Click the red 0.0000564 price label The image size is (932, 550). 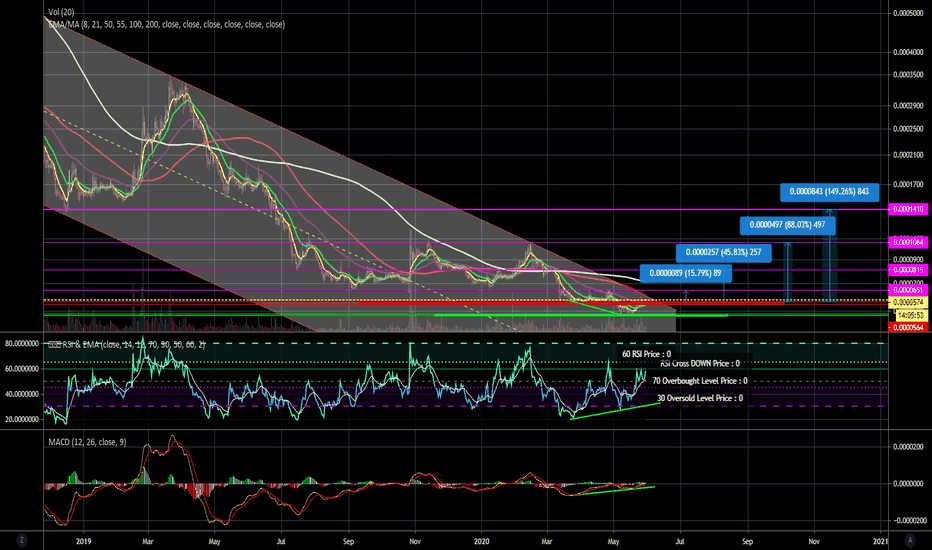pyautogui.click(x=908, y=327)
